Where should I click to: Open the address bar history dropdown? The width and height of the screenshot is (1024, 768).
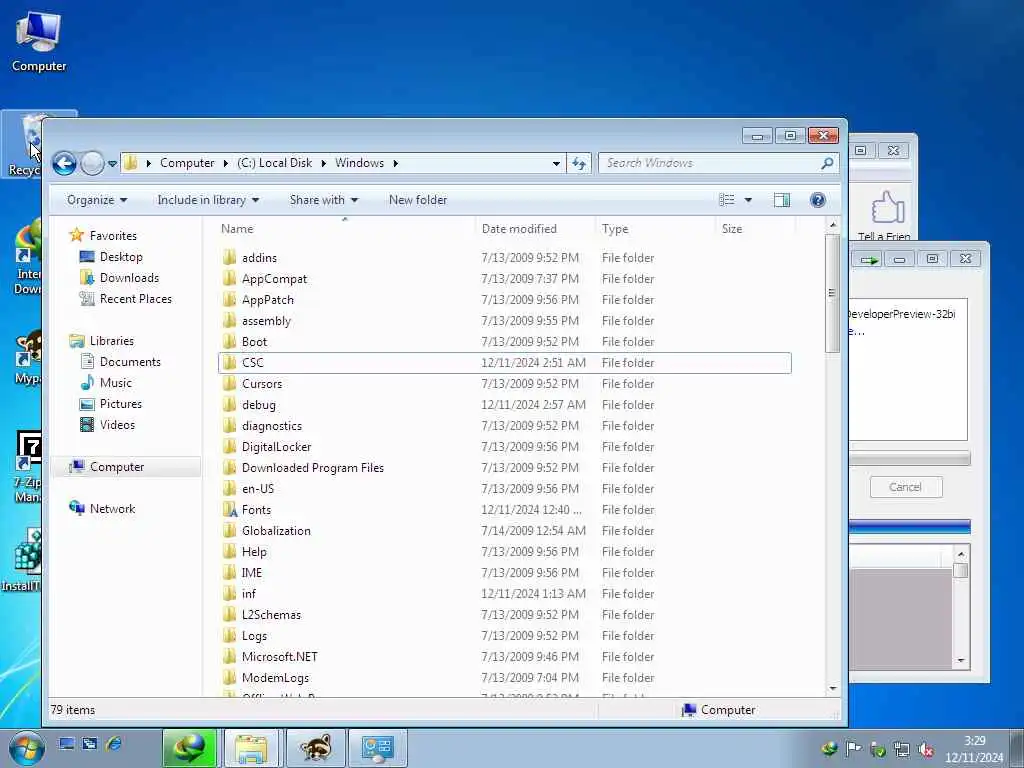(556, 164)
